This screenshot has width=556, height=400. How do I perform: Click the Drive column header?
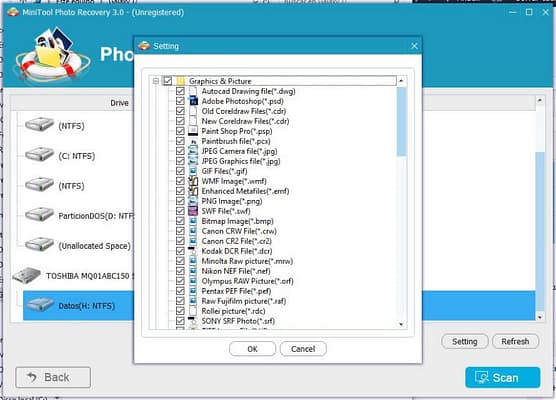click(119, 103)
